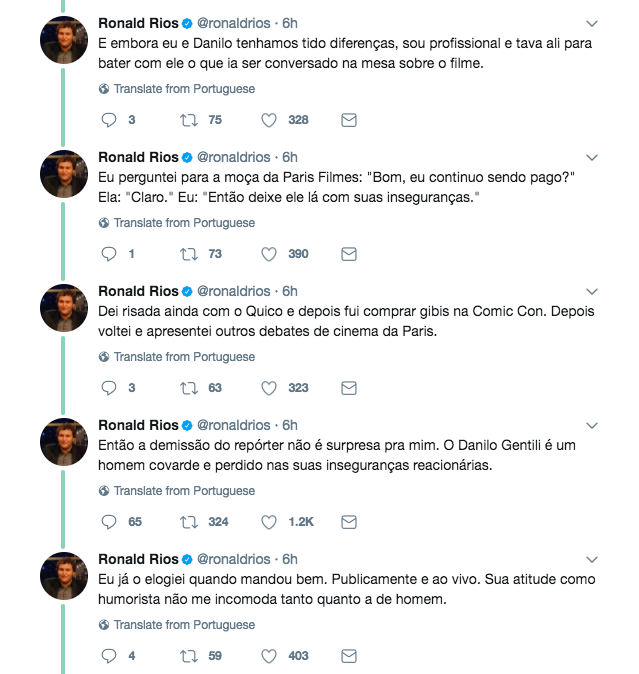Share the last tweet via envelope icon
Viewport: 639px width, 674px height.
point(349,656)
